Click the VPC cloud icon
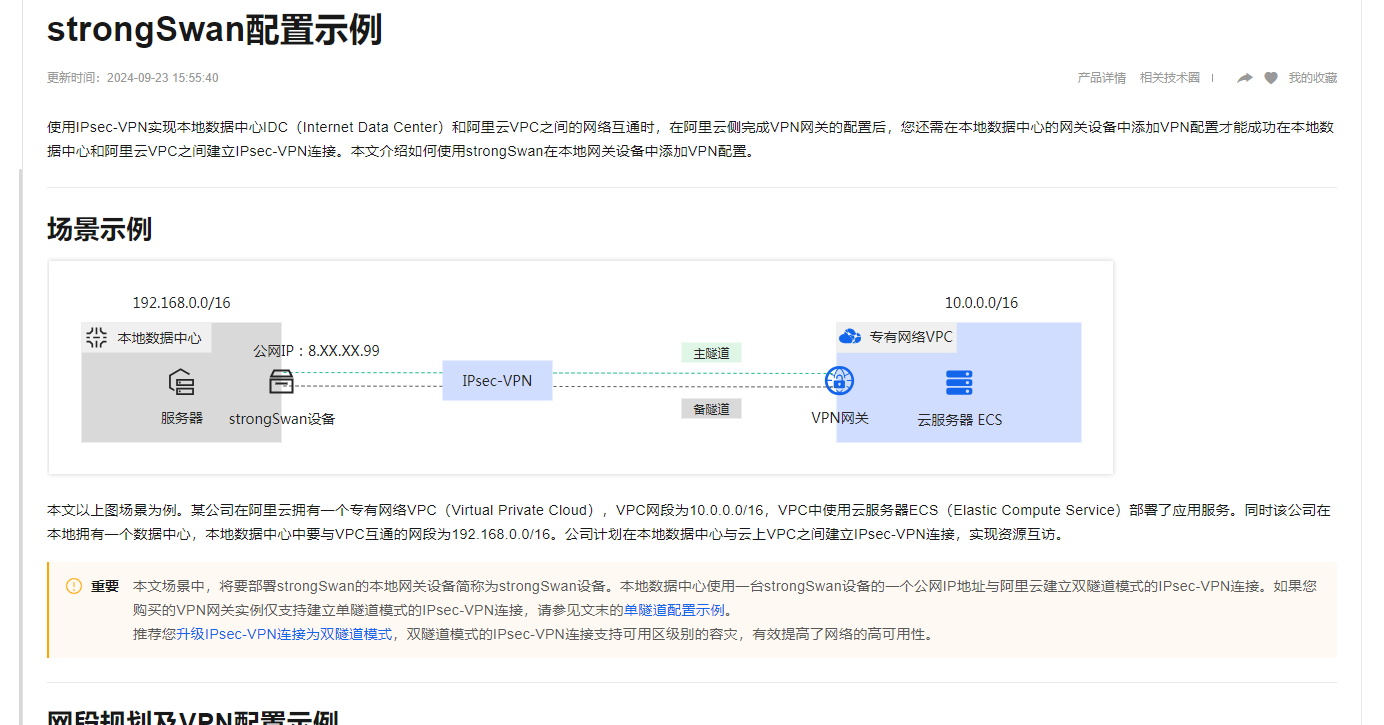Screen dimensions: 1384x725 [x=850, y=337]
